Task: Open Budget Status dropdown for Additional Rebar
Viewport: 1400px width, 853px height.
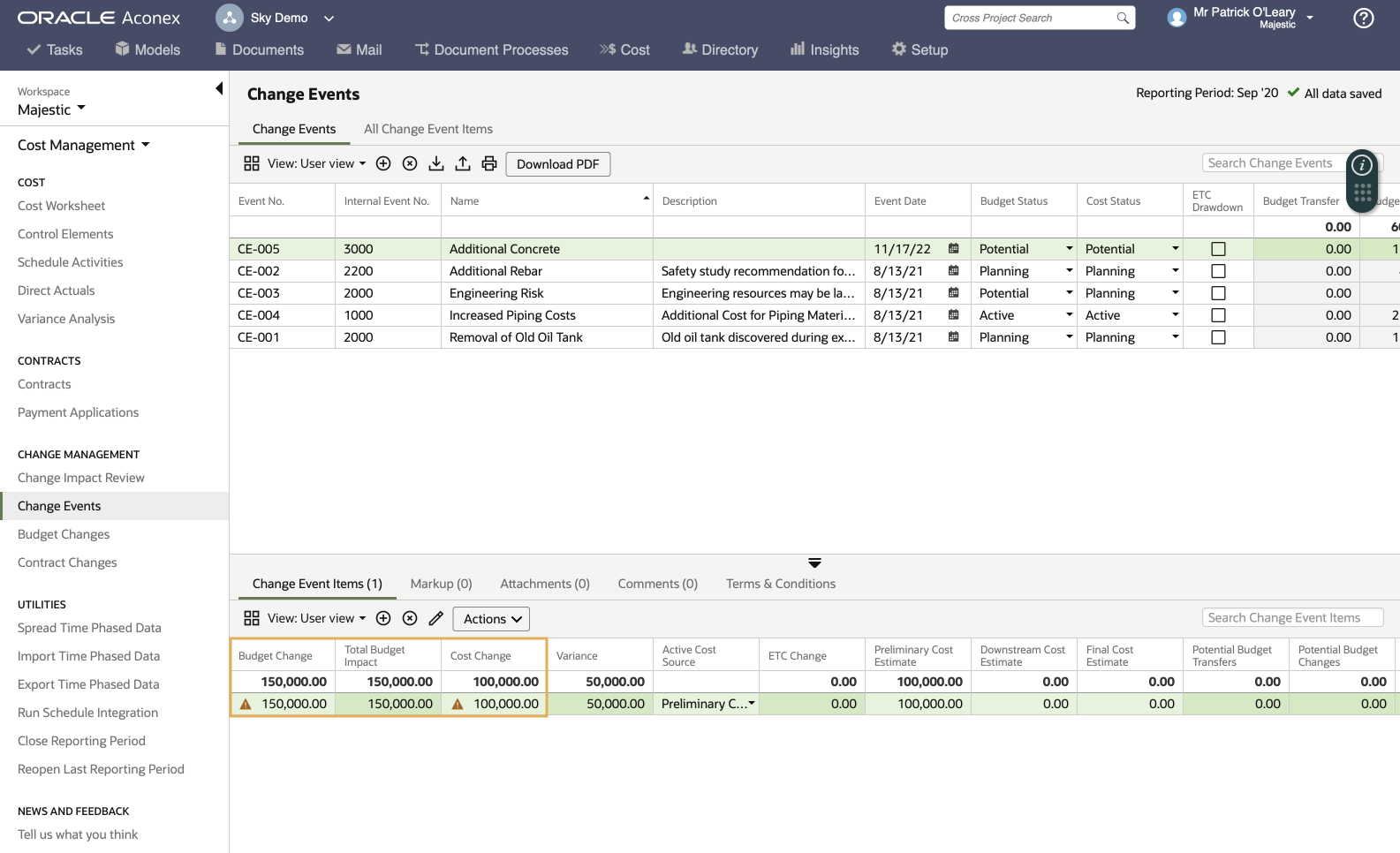Action: [x=1069, y=271]
